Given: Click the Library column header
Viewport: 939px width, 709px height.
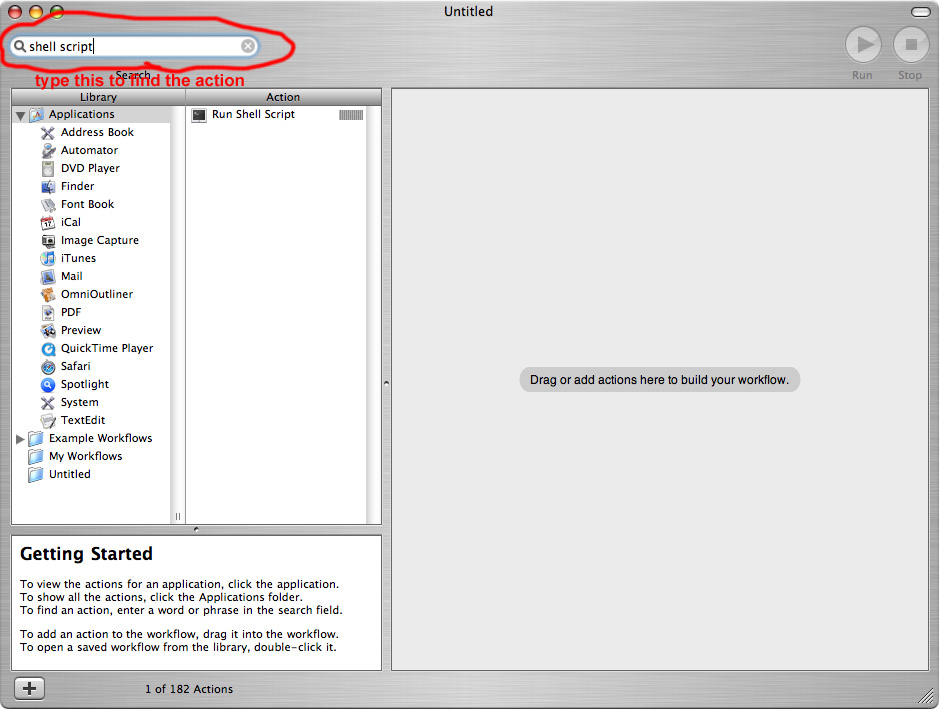Looking at the screenshot, I should point(98,97).
